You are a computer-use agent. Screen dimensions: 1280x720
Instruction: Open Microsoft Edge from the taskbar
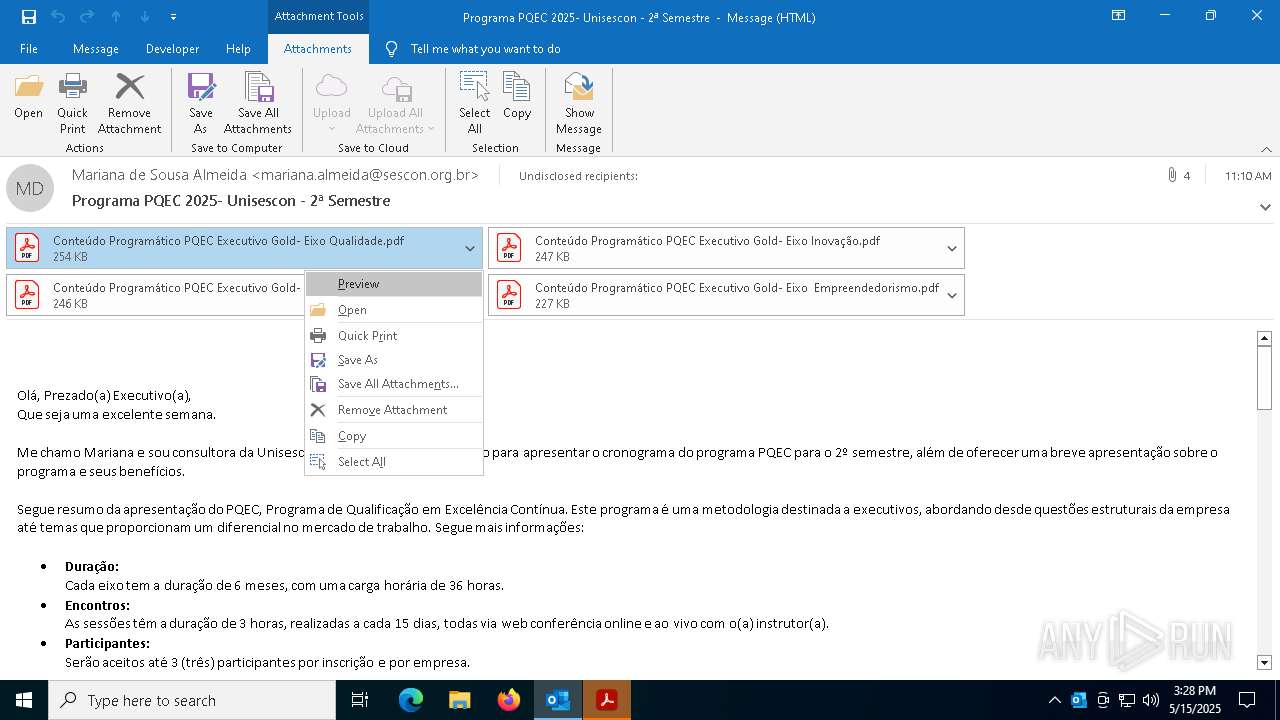411,700
